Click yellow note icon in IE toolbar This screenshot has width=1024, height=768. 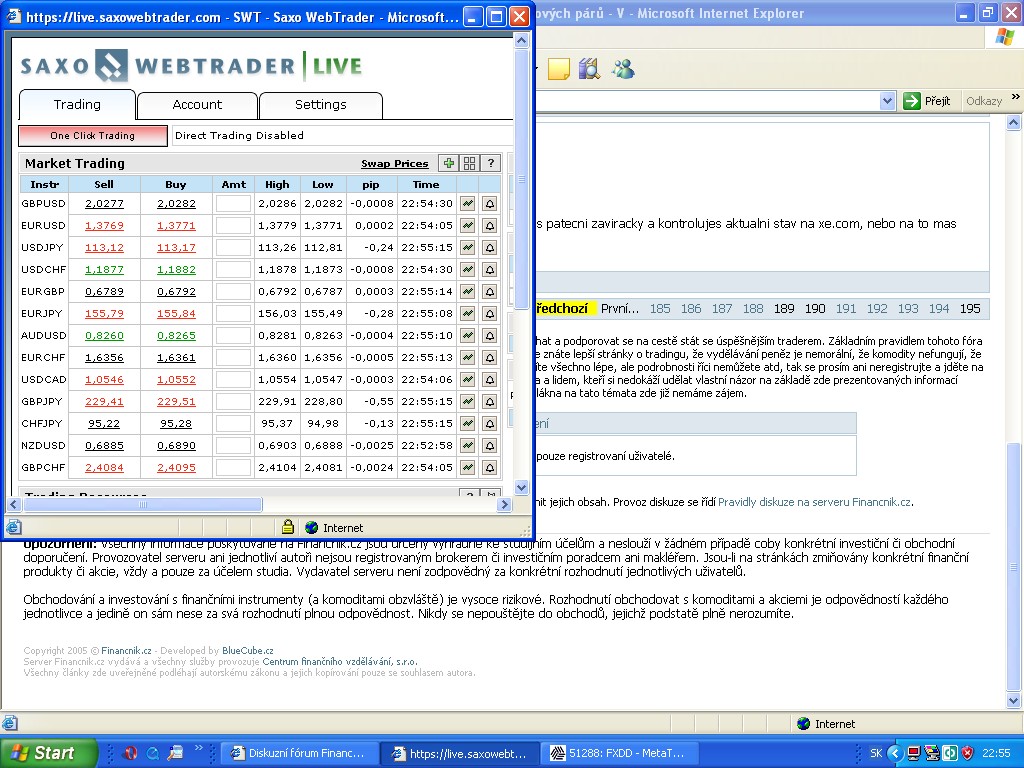point(558,69)
